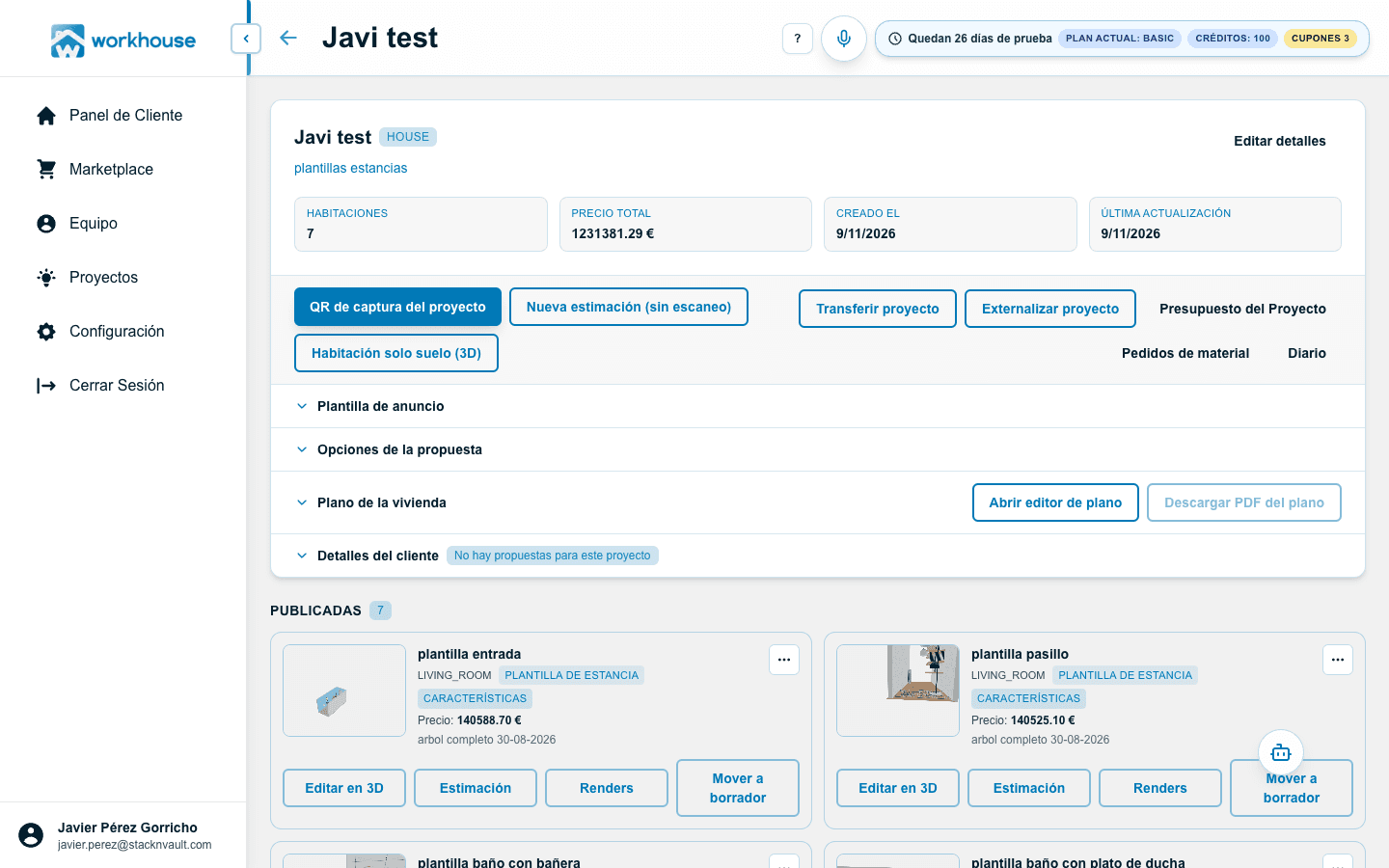This screenshot has width=1389, height=868.
Task: Open the robot assistant floating button
Action: [x=1281, y=752]
